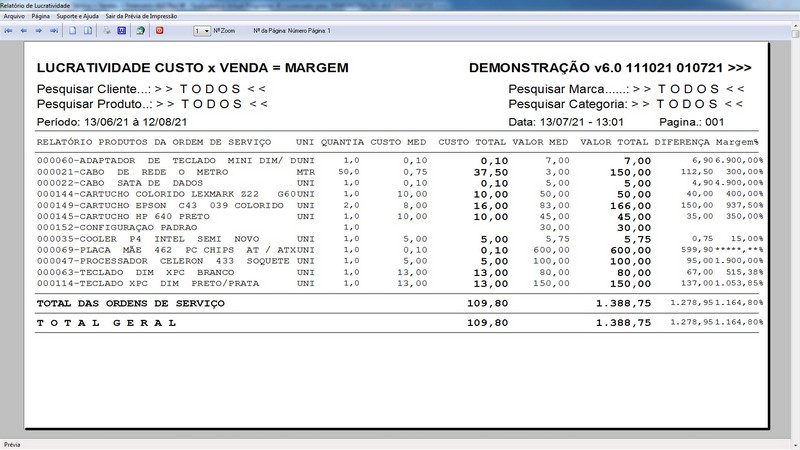800x450 pixels.
Task: Click the 'LUCRATIVIDADE CUSTO x VENDA = MARGEM' title
Action: (193, 68)
